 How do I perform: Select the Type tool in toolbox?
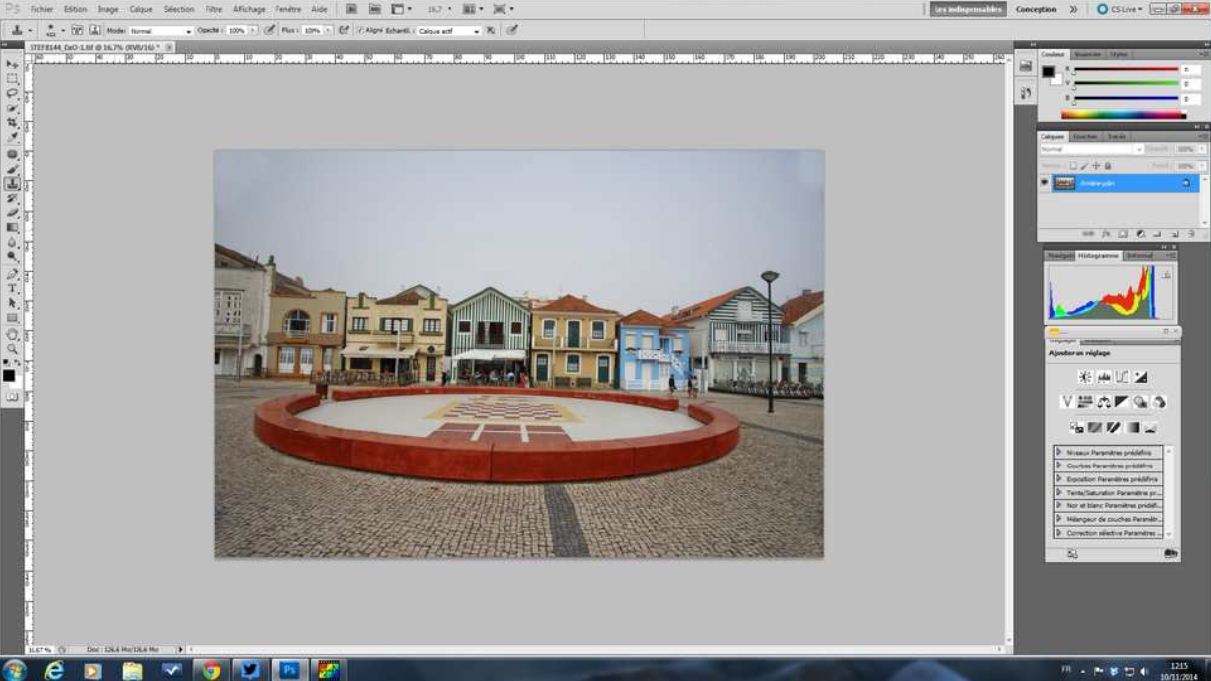(12, 288)
